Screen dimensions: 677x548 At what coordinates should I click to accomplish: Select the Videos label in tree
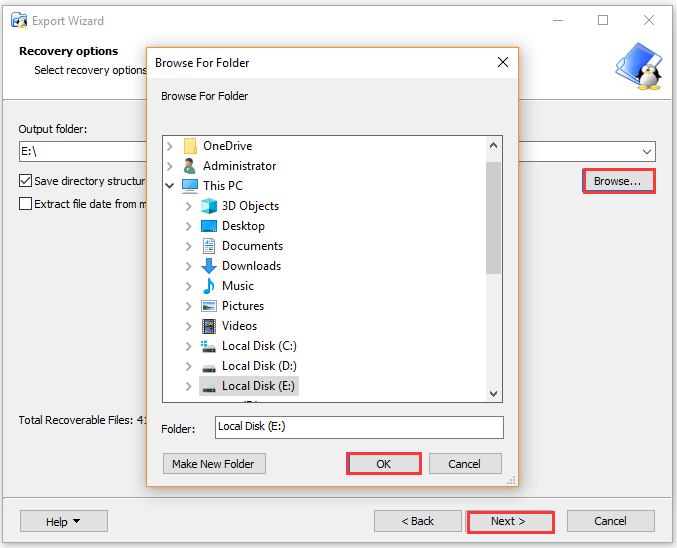239,326
